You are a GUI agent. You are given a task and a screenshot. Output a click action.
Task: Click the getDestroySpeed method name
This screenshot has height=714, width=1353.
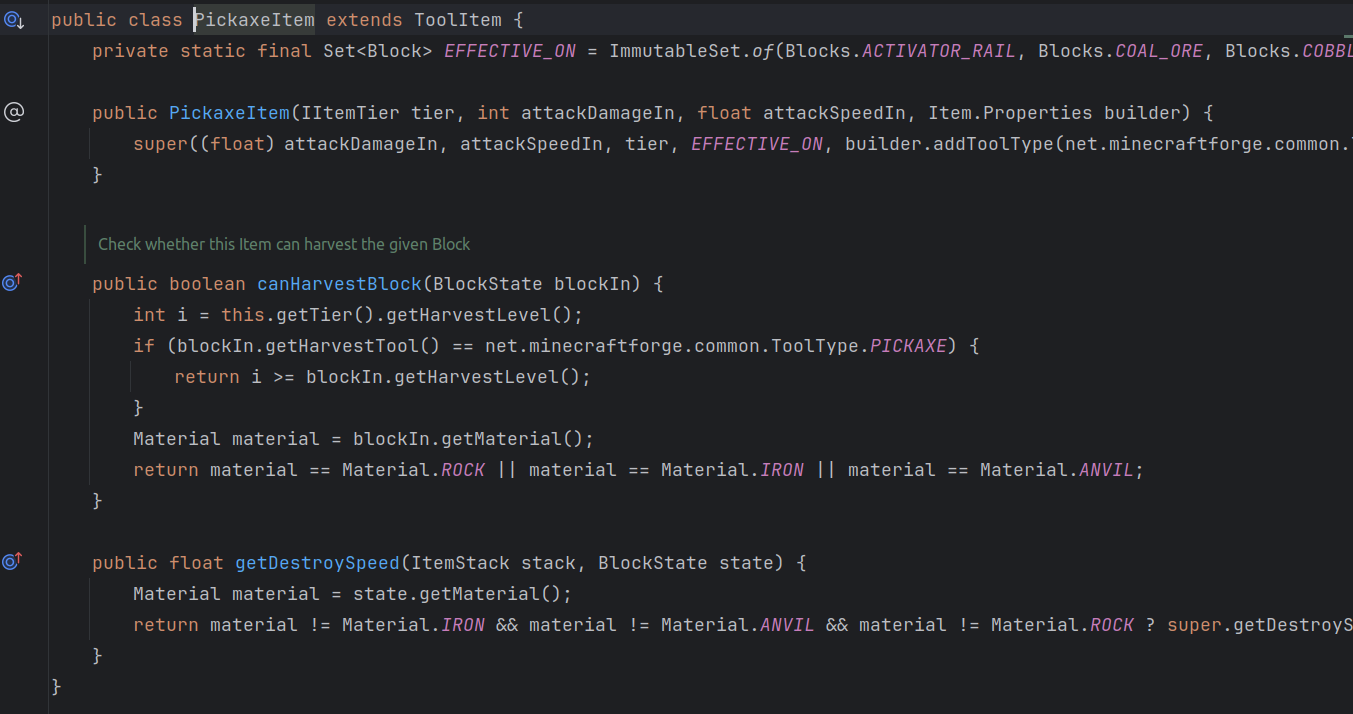pyautogui.click(x=317, y=563)
